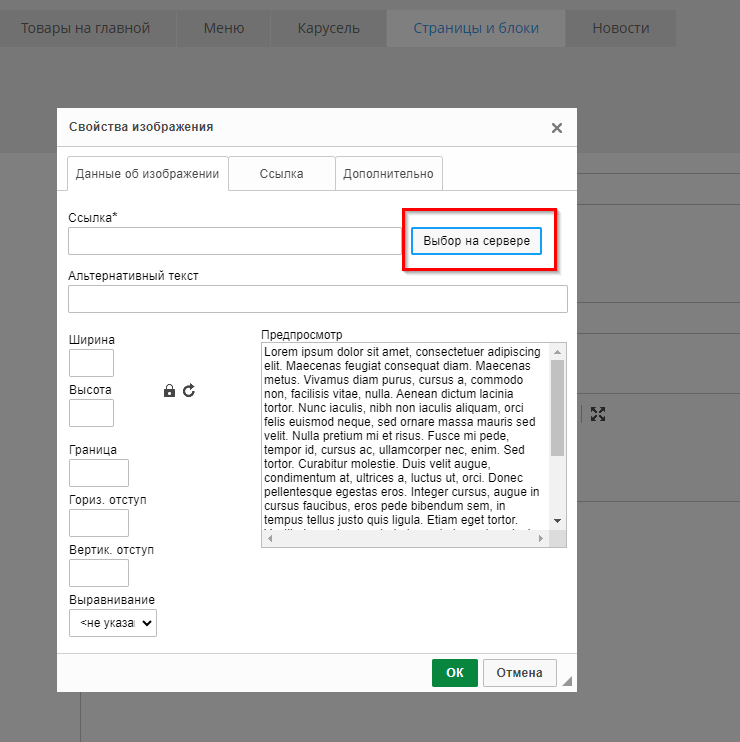Close the image properties dialog
This screenshot has height=742, width=740.
pyautogui.click(x=557, y=128)
